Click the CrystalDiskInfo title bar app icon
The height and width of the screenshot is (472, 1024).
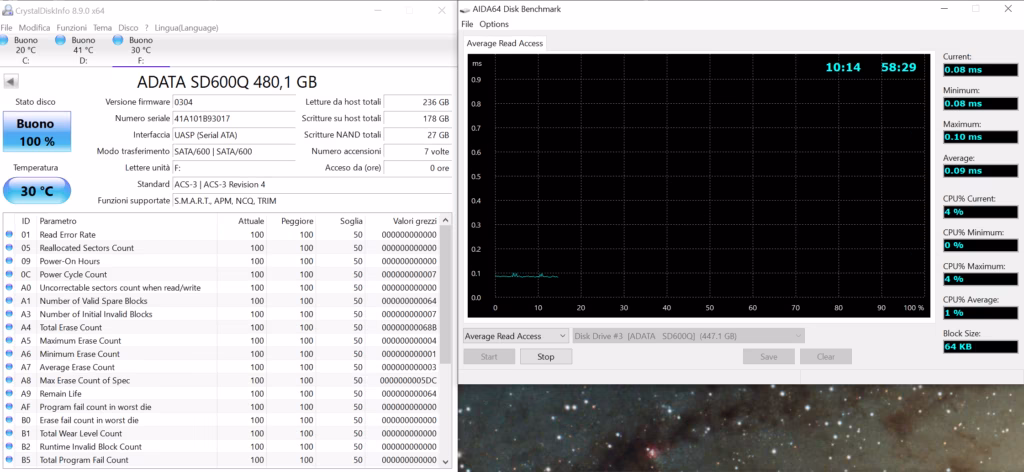click(7, 11)
